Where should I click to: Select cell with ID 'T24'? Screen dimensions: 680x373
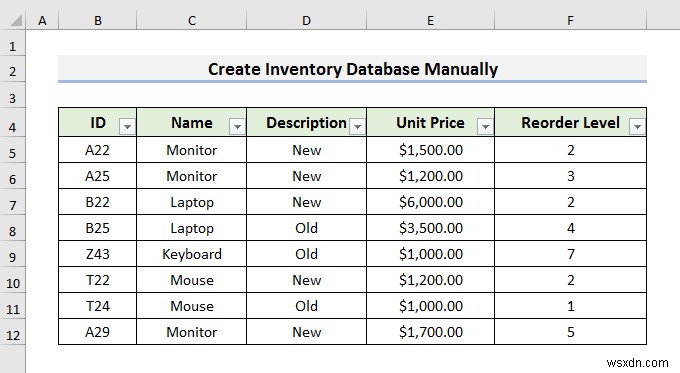[98, 306]
